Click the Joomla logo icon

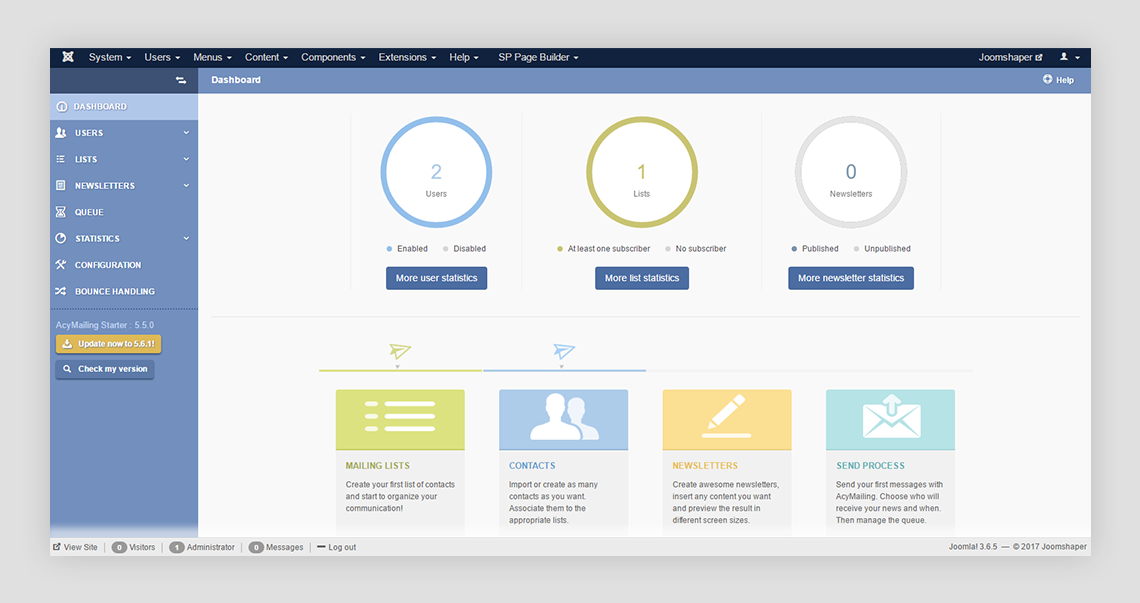point(68,57)
